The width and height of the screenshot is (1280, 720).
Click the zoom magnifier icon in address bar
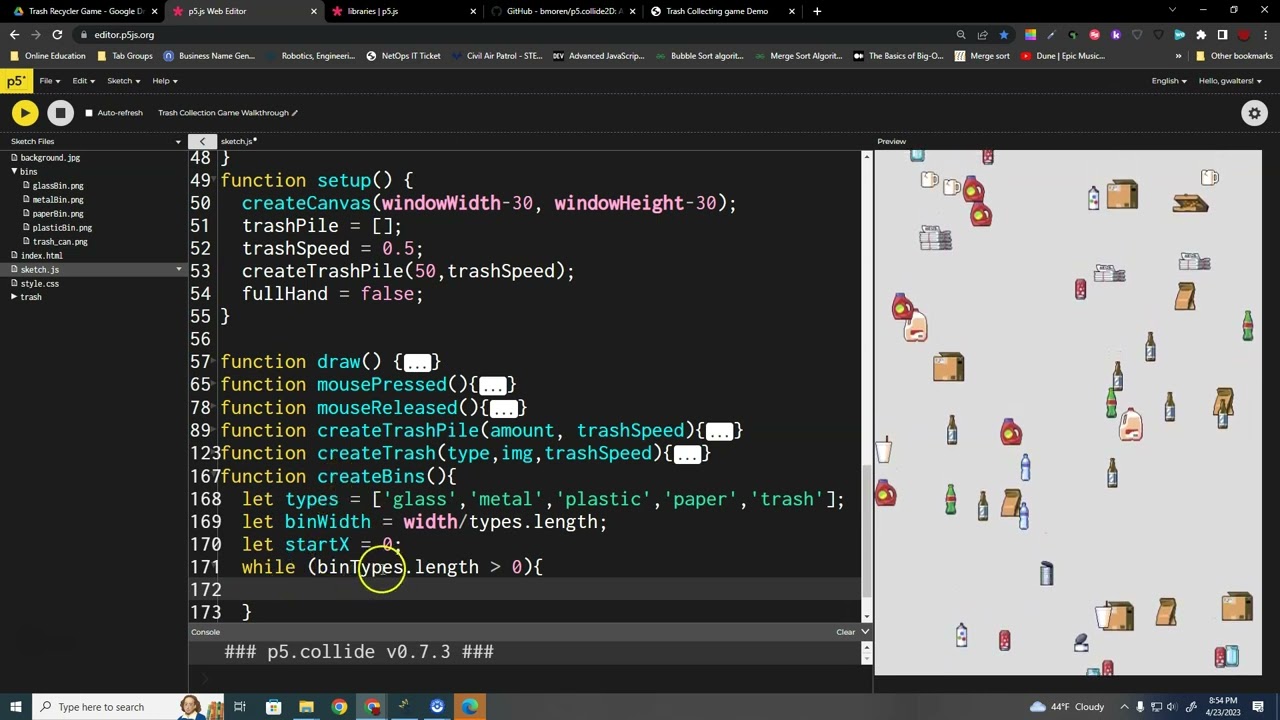click(x=961, y=35)
